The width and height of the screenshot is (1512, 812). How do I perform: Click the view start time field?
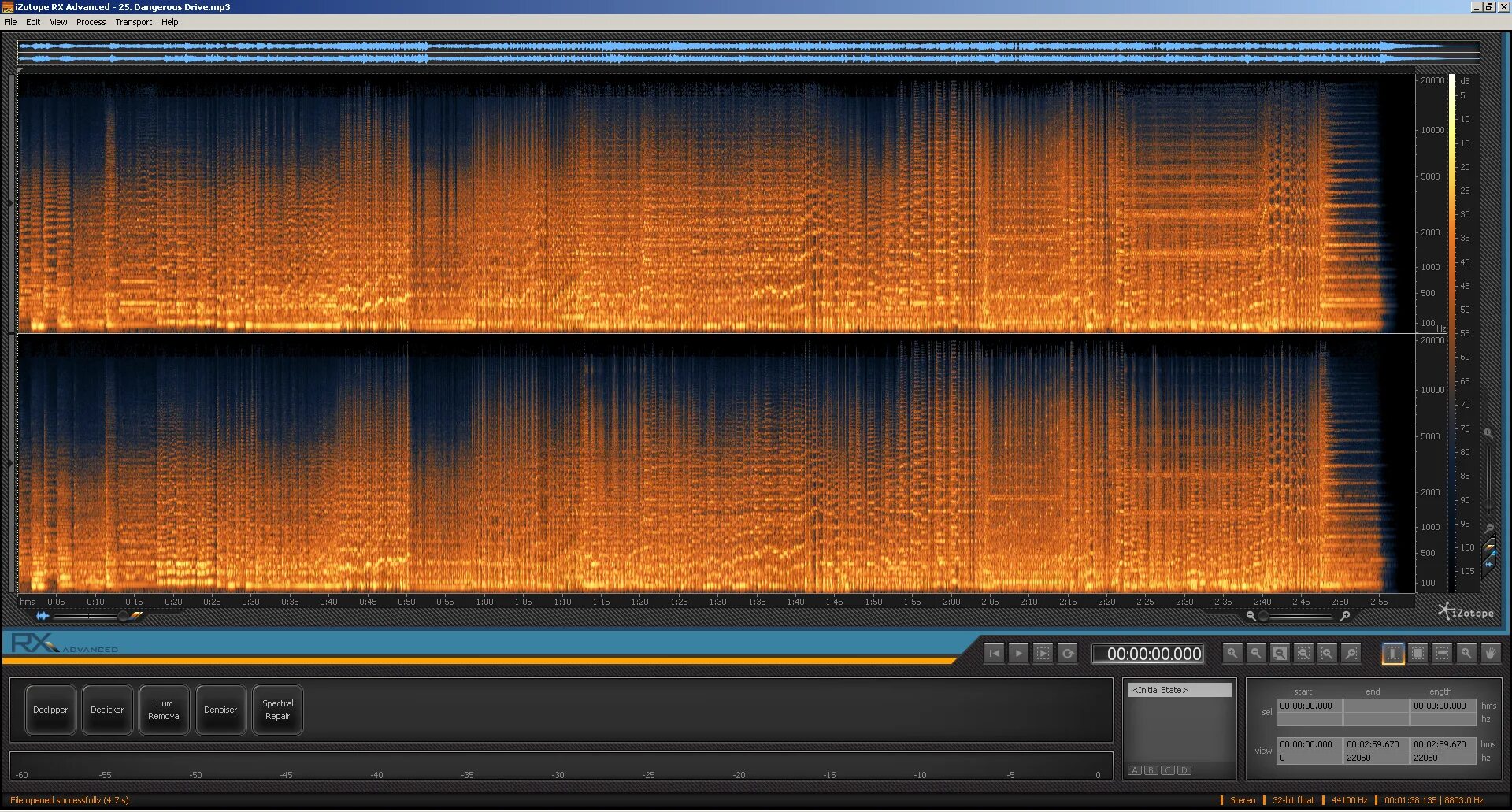[x=1310, y=745]
